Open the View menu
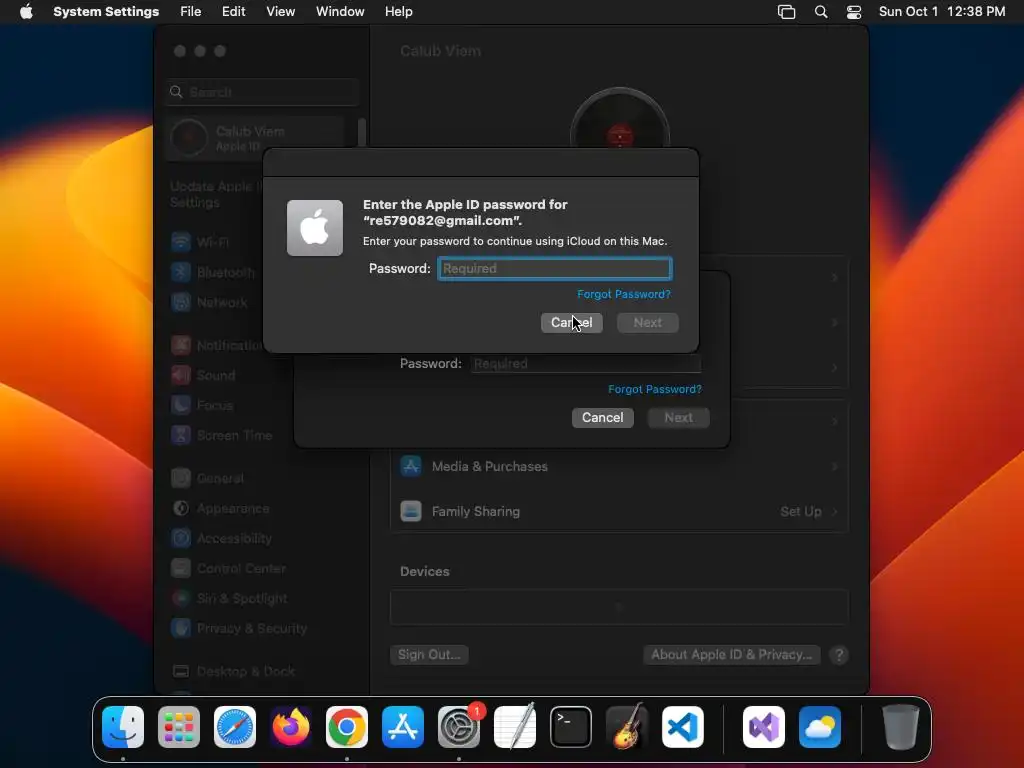Image resolution: width=1024 pixels, height=768 pixels. coord(281,12)
